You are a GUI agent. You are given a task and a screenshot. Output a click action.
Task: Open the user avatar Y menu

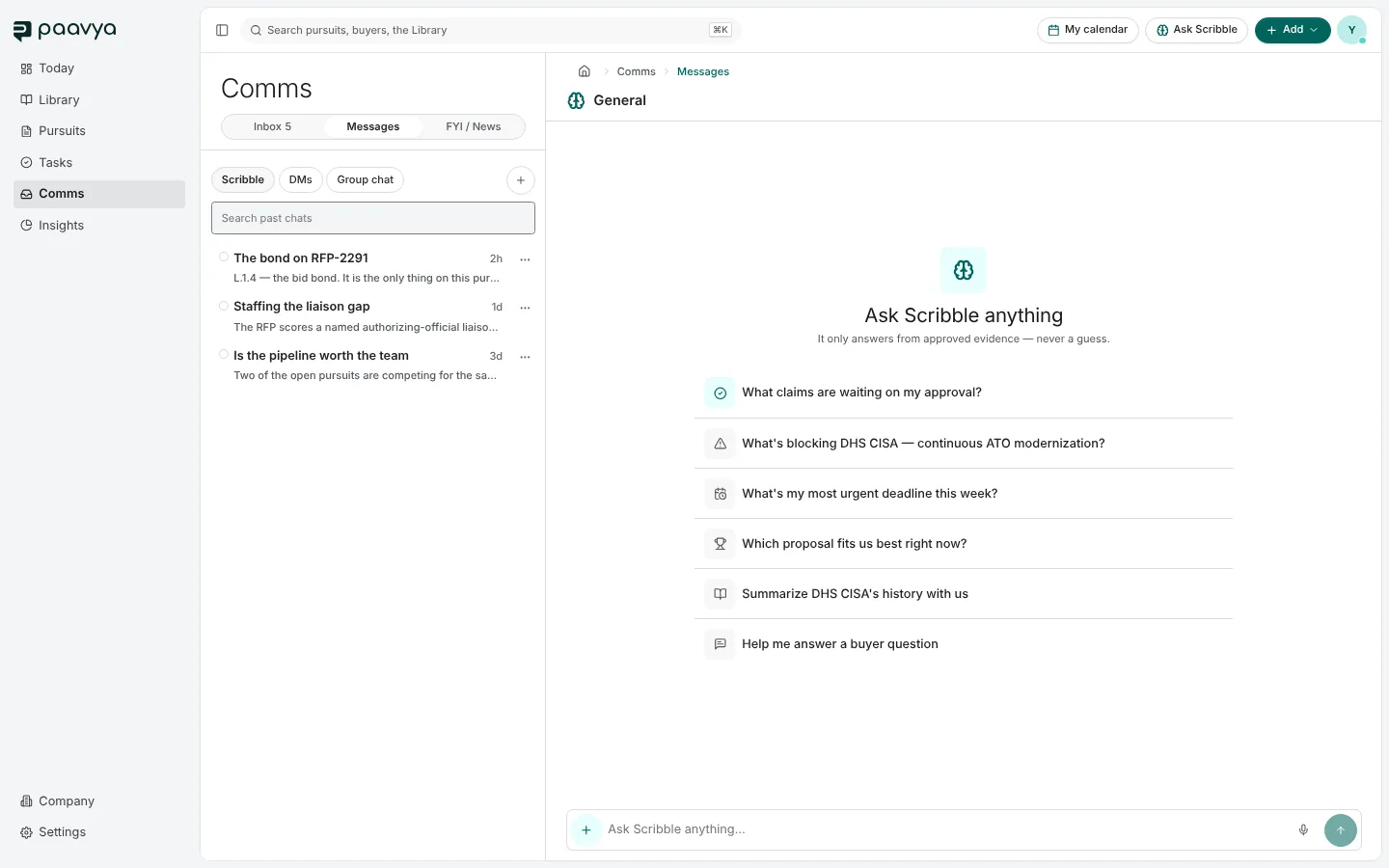pyautogui.click(x=1352, y=30)
